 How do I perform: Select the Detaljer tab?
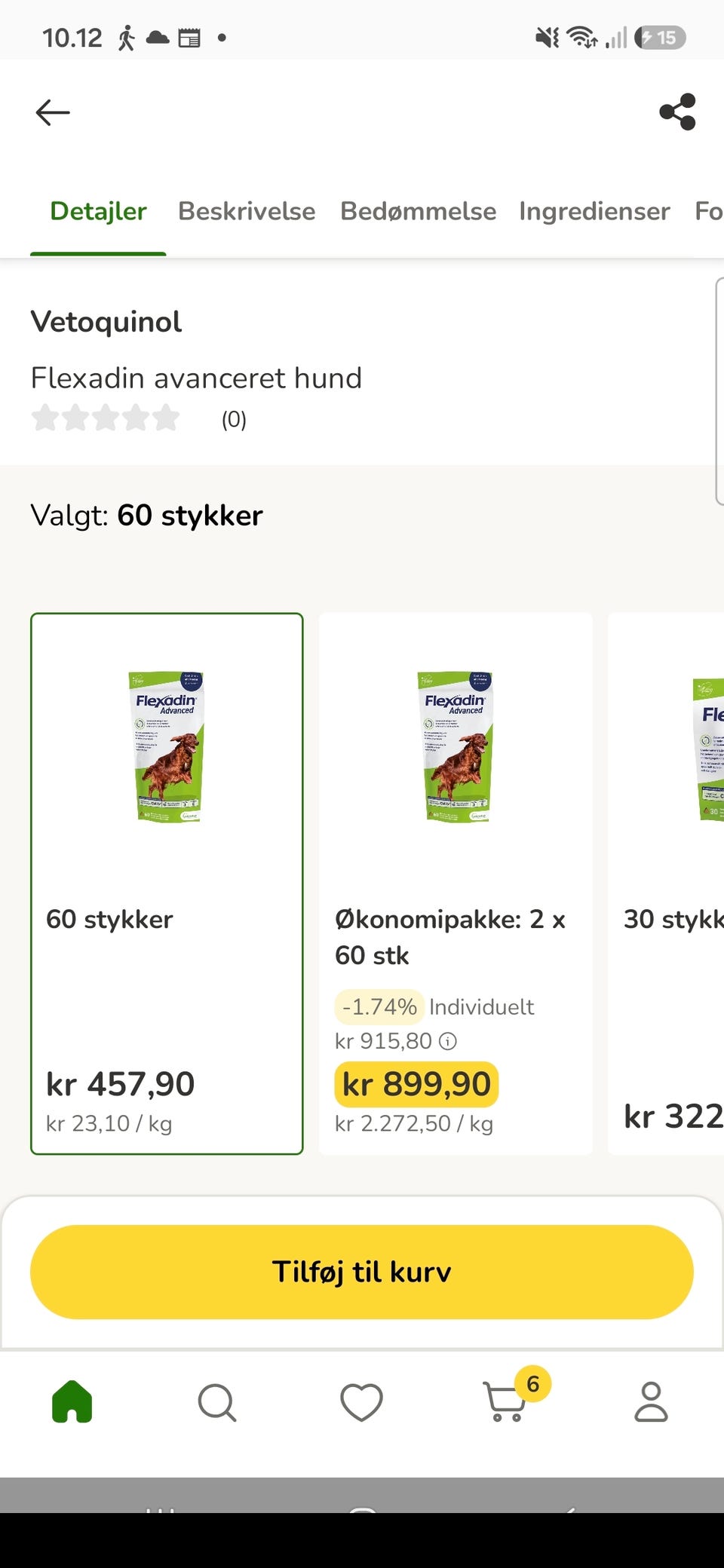tap(98, 211)
